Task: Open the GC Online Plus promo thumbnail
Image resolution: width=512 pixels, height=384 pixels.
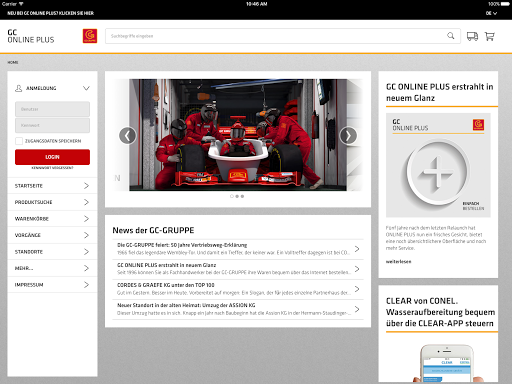Action: (x=438, y=165)
